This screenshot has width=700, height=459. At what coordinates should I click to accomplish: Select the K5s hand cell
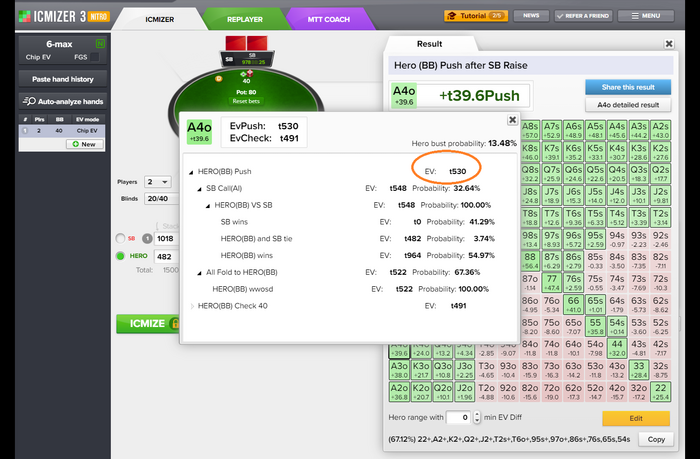pos(595,152)
